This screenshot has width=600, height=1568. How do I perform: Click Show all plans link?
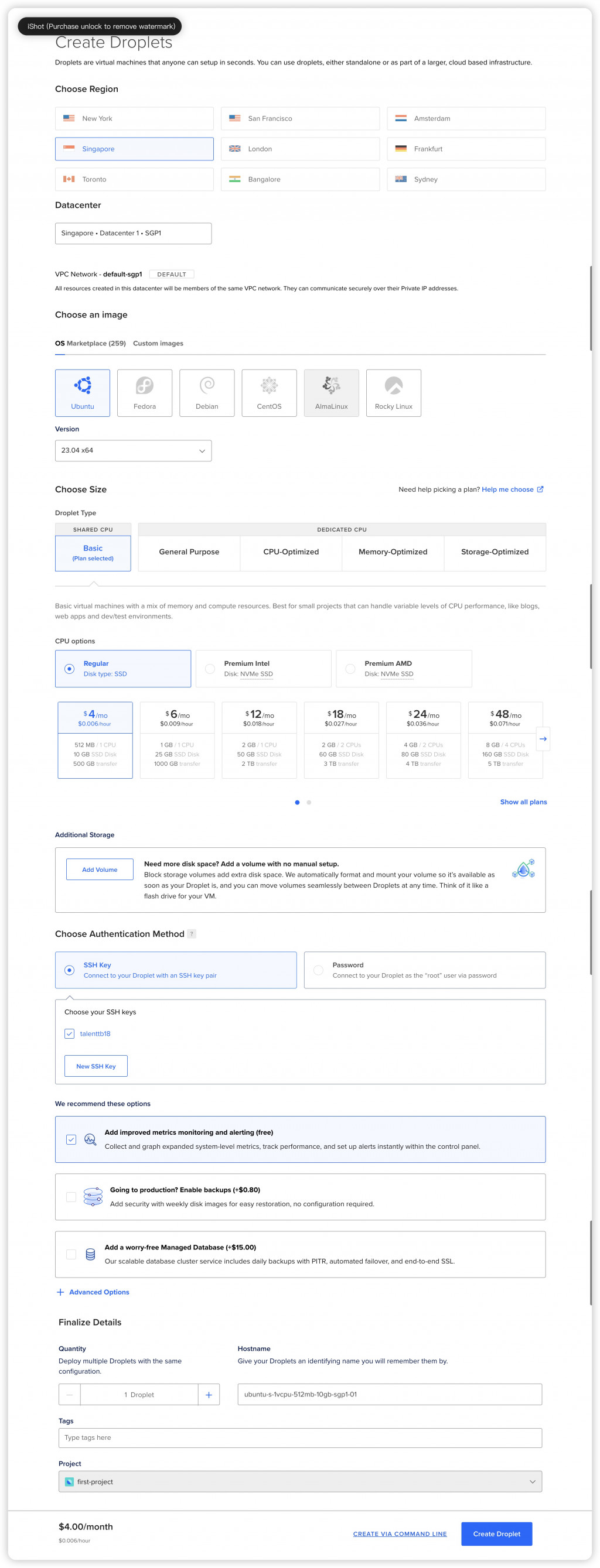[523, 802]
